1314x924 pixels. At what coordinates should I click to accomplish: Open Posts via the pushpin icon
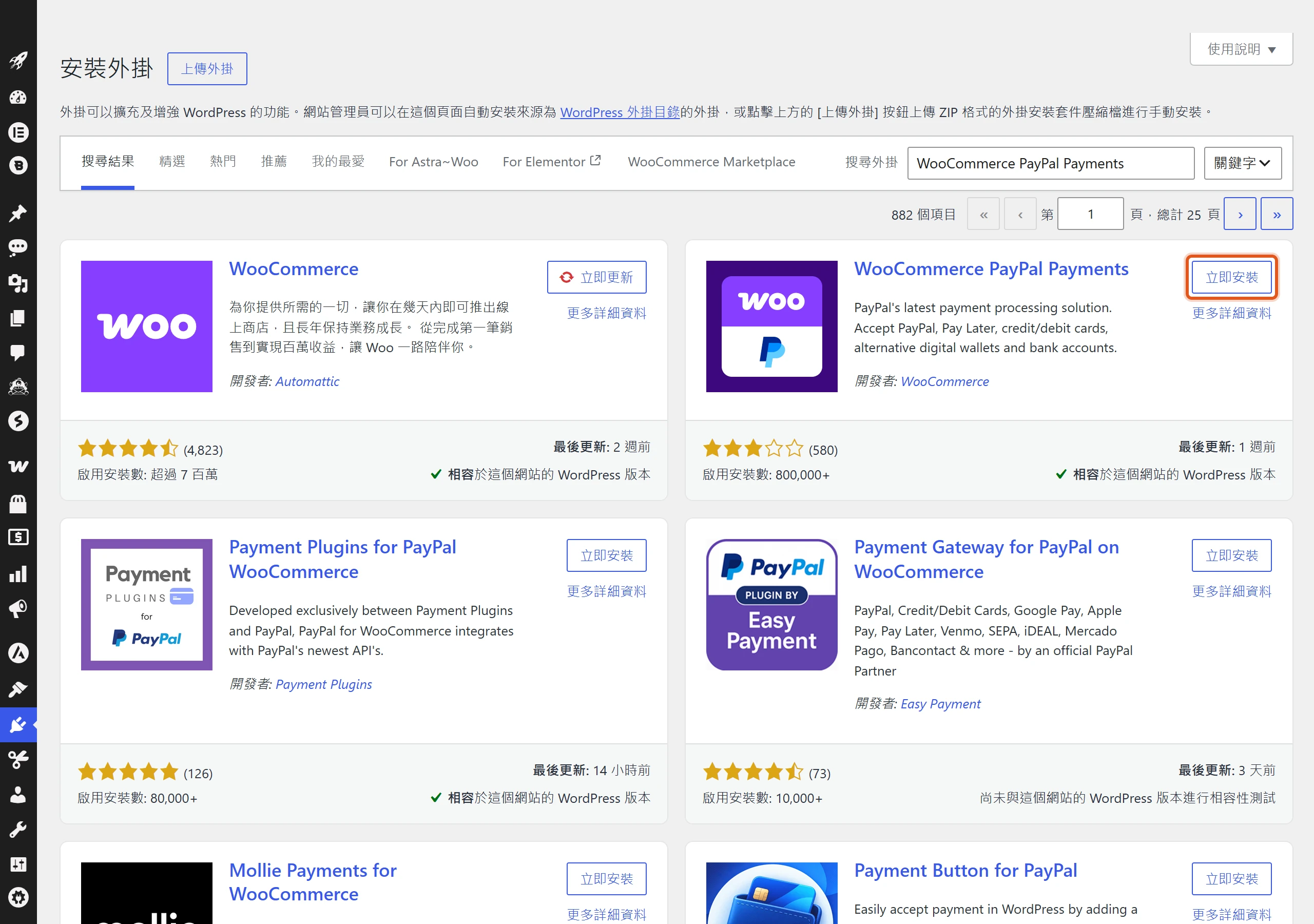tap(18, 214)
